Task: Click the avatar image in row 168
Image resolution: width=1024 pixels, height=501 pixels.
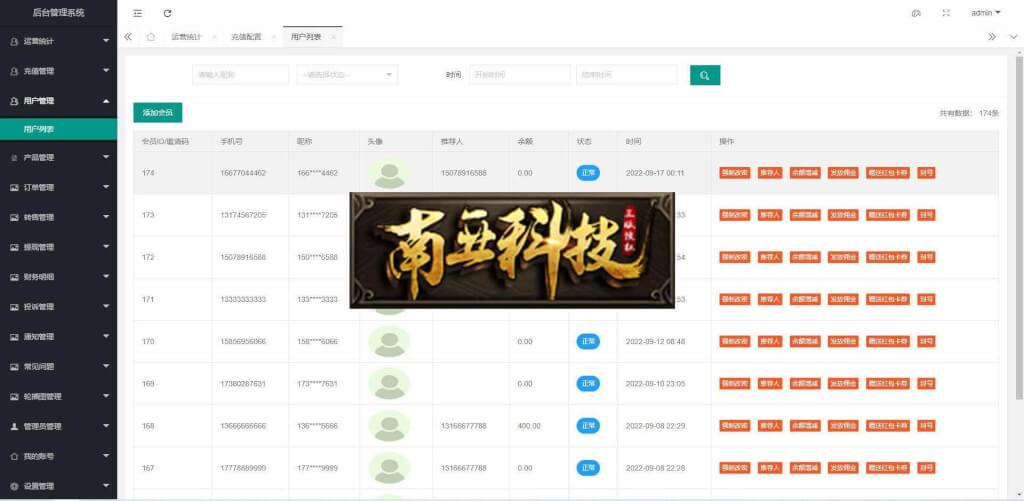Action: 389,426
